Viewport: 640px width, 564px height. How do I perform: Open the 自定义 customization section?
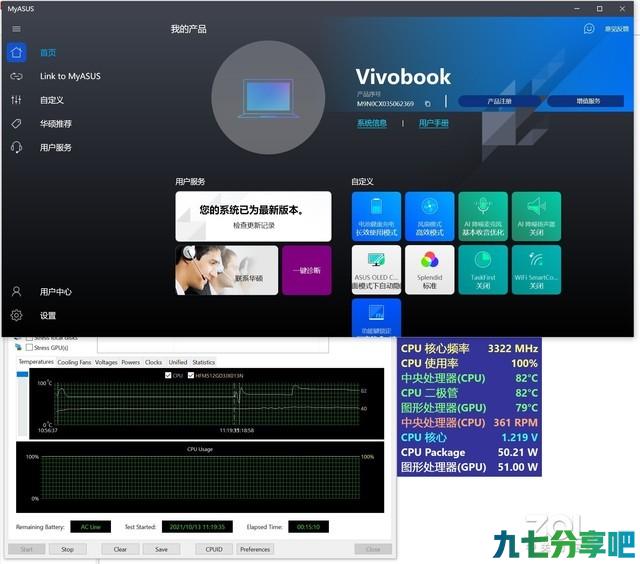coord(51,100)
